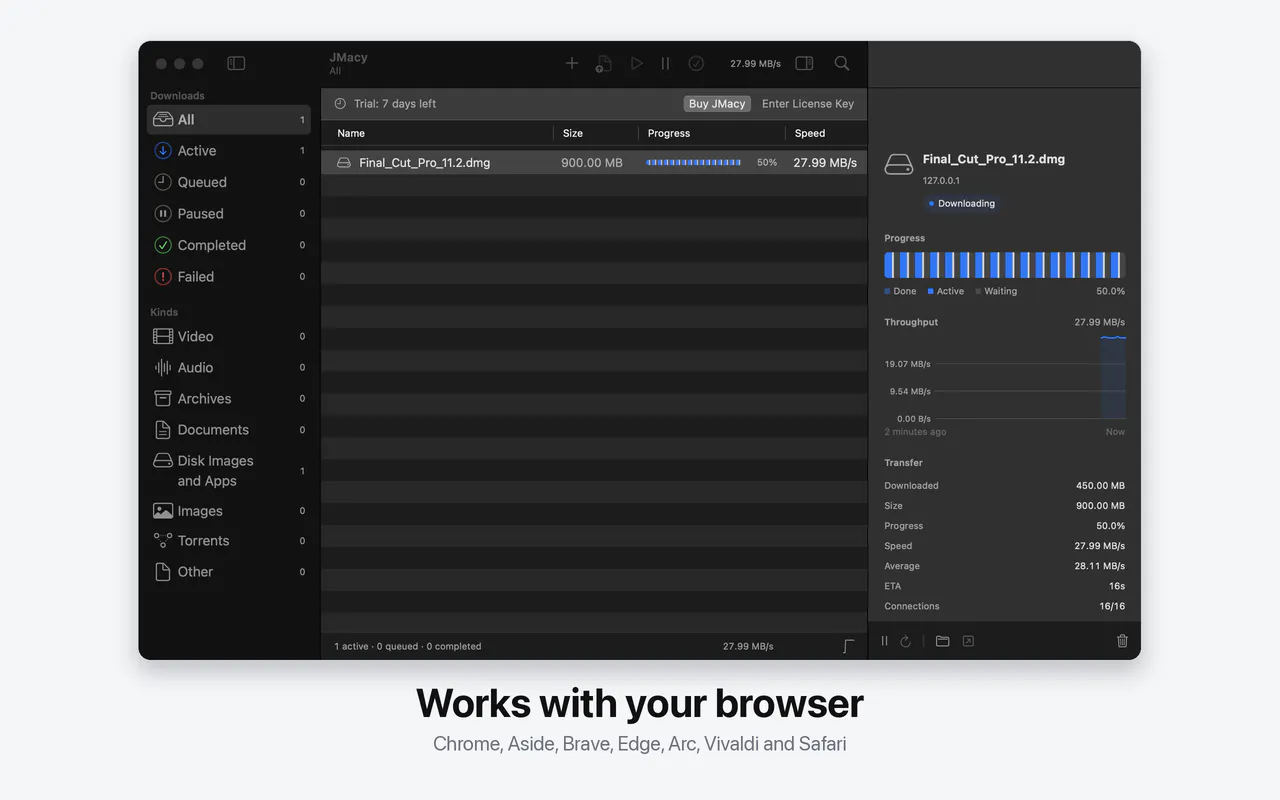Sort by the Progress column header
1280x800 pixels.
669,133
